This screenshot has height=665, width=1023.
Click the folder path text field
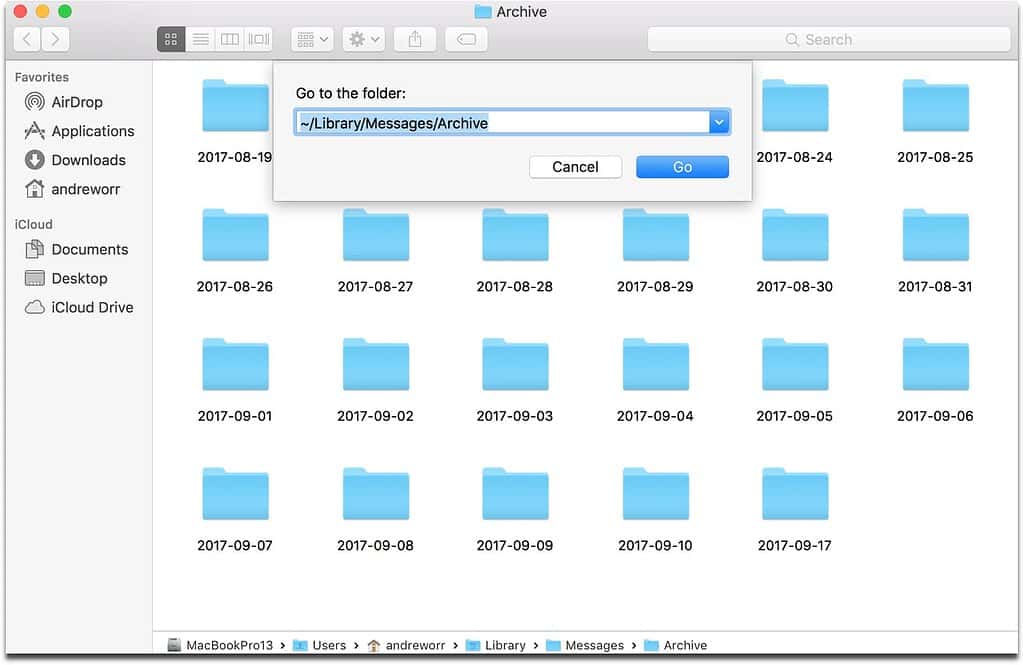click(x=502, y=123)
